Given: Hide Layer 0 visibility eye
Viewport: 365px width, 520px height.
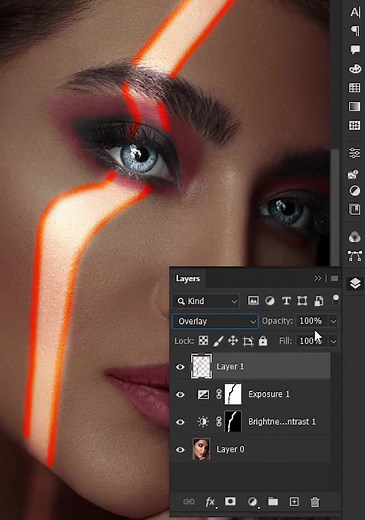Looking at the screenshot, I should [180, 450].
